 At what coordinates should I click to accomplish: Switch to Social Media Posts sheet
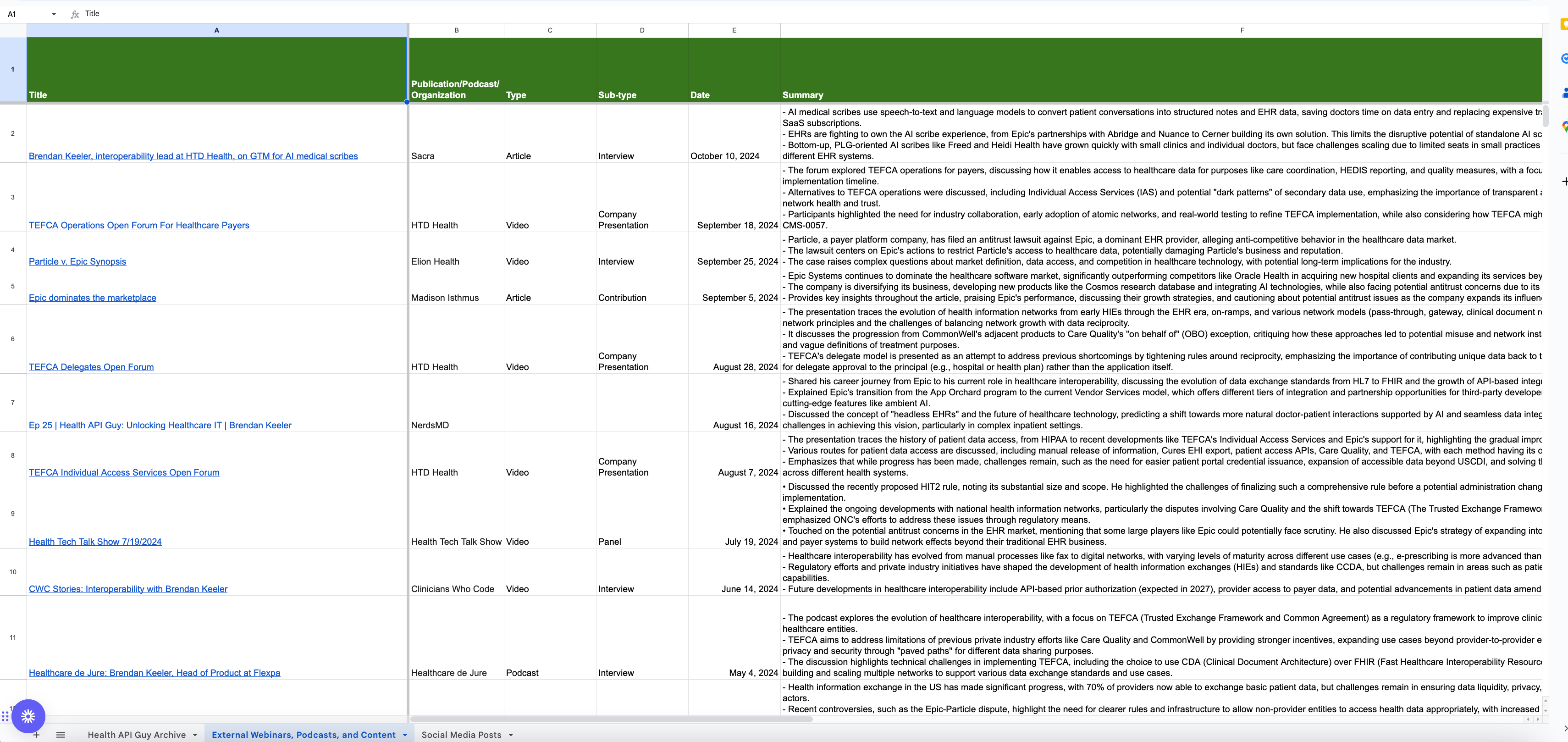point(461,735)
